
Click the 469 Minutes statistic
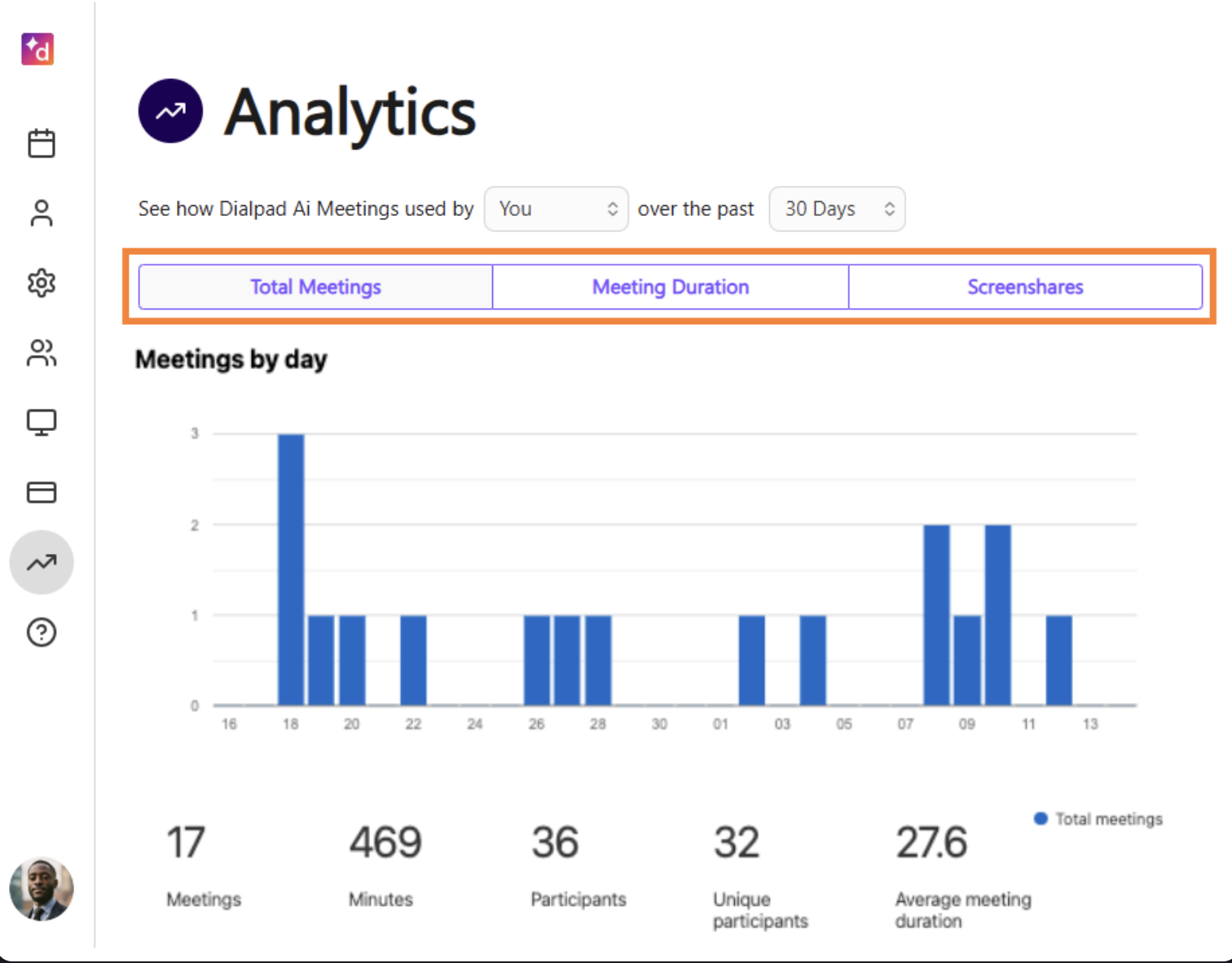[x=385, y=843]
